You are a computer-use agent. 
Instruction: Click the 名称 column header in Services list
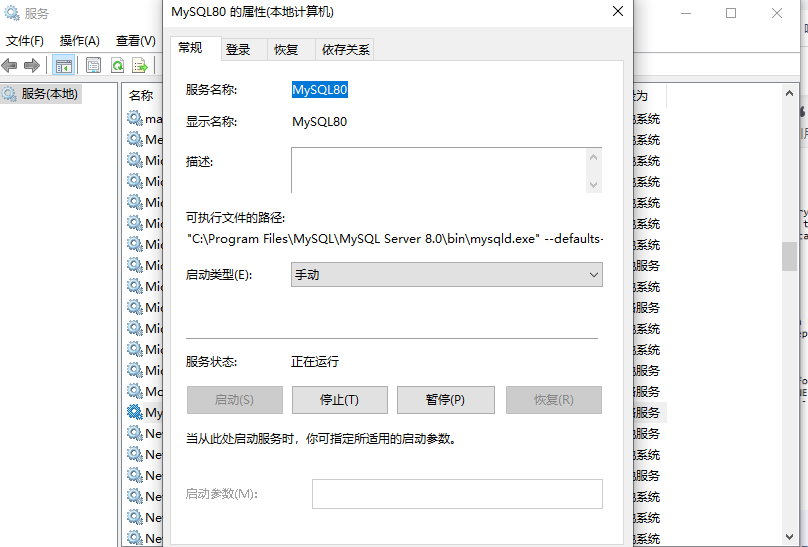[x=141, y=96]
